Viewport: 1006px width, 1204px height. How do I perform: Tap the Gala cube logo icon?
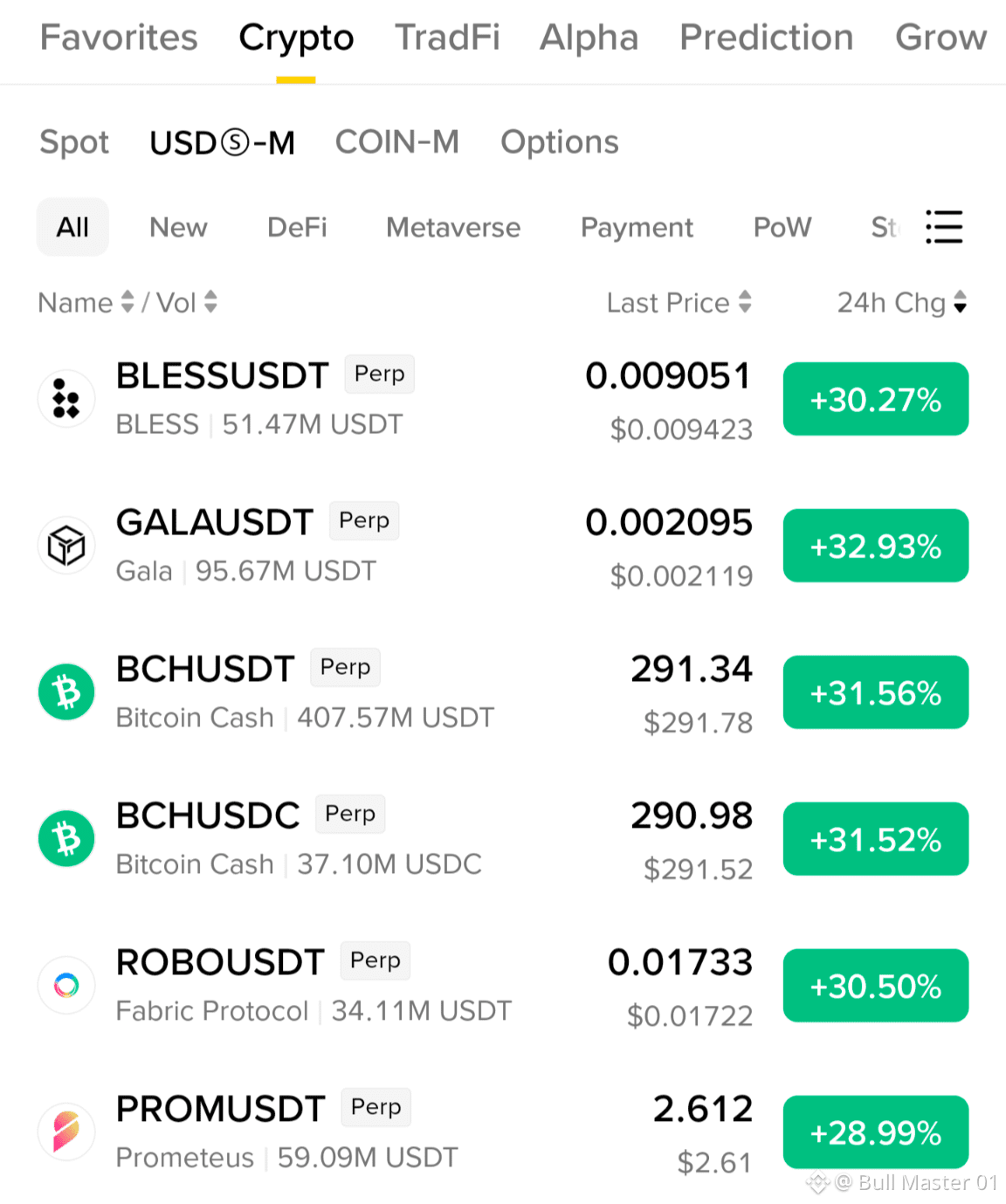[x=66, y=546]
